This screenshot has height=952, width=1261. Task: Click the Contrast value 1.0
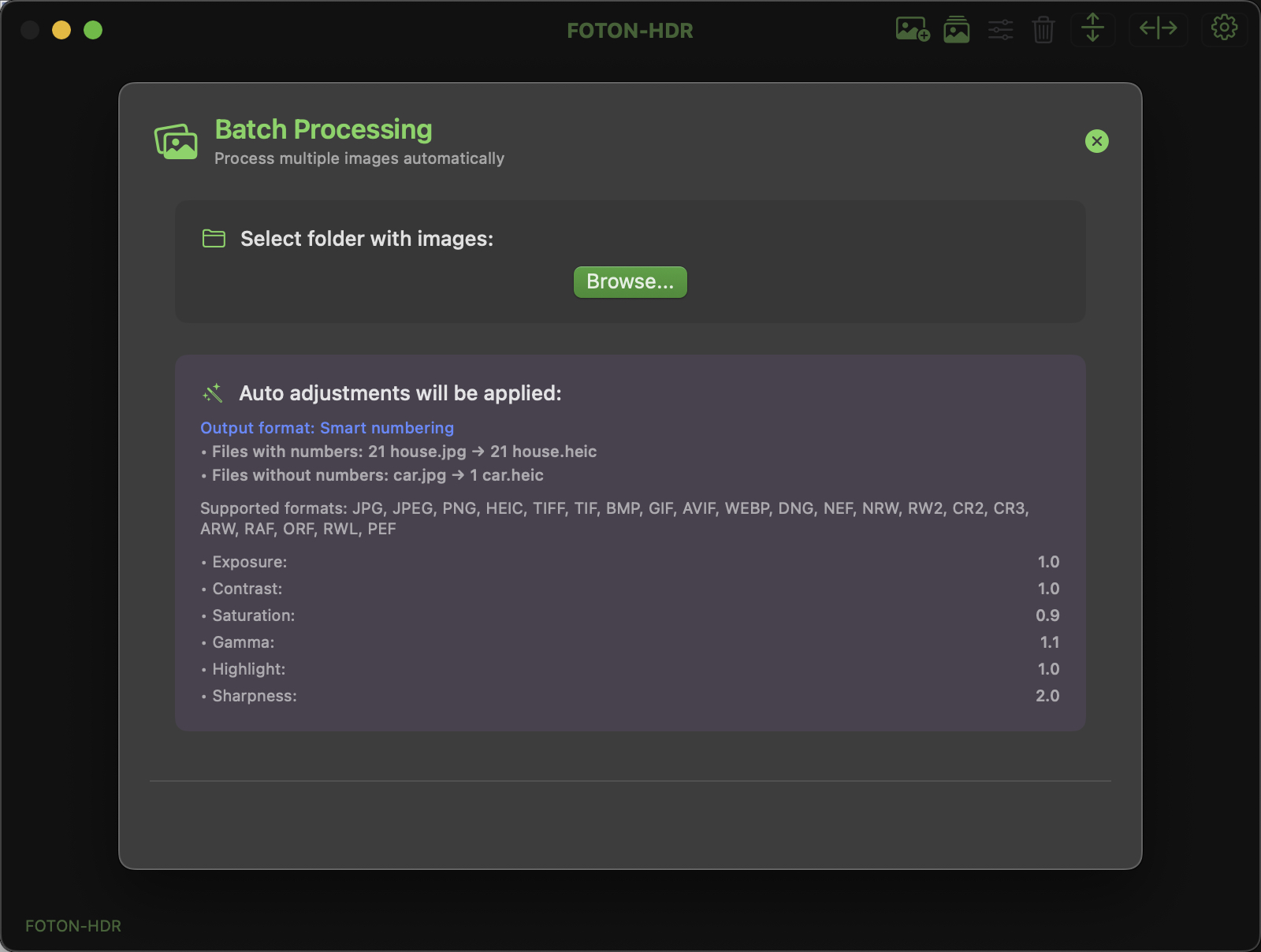tap(1048, 589)
